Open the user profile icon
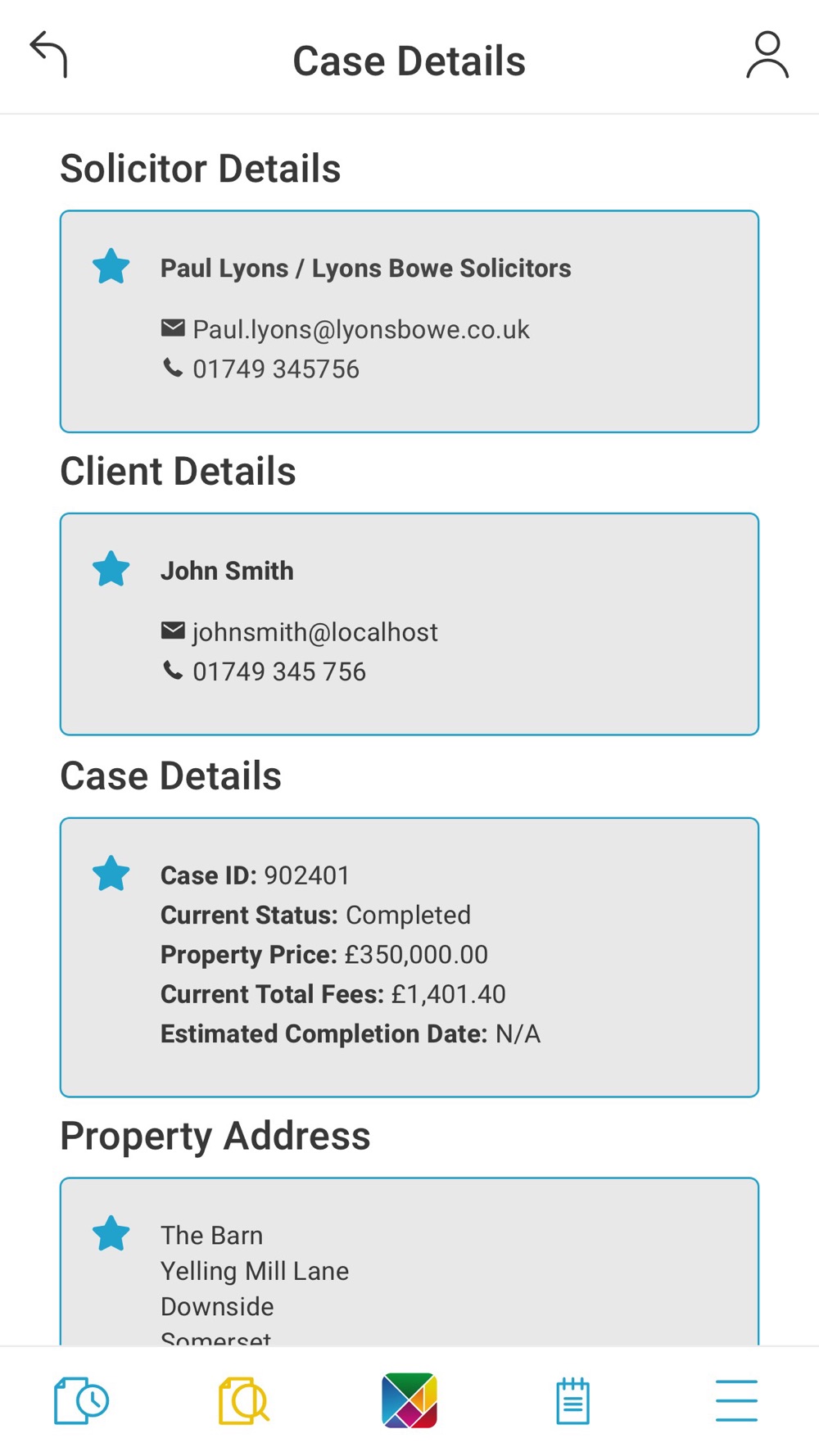The height and width of the screenshot is (1456, 819). click(767, 55)
